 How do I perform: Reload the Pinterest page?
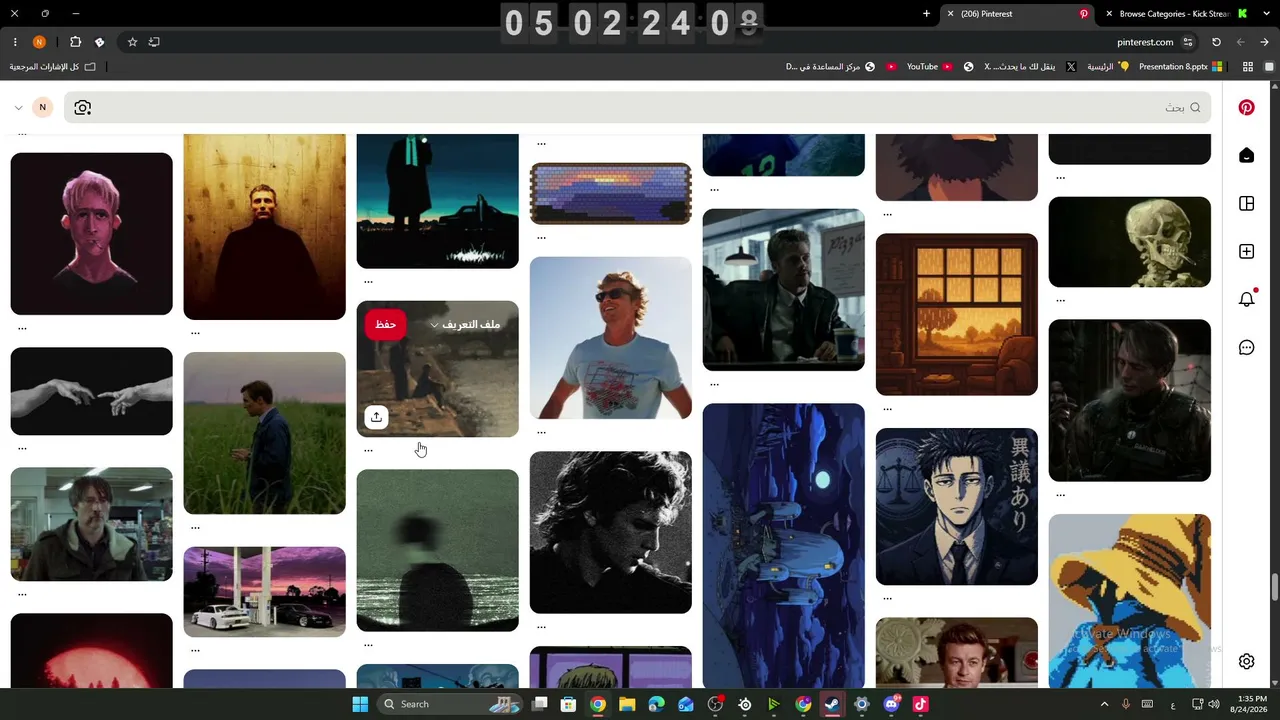[1216, 42]
